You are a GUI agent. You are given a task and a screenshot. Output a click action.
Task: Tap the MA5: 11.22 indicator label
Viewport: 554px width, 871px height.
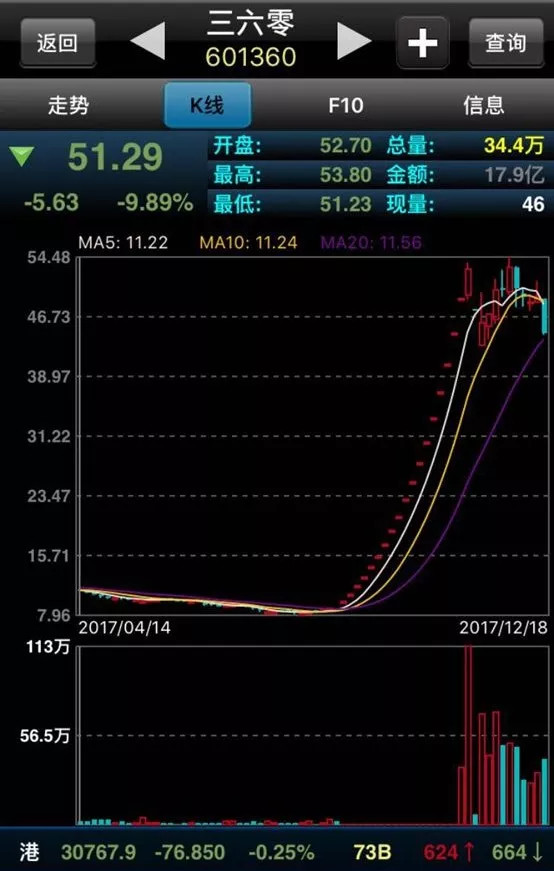(x=123, y=242)
